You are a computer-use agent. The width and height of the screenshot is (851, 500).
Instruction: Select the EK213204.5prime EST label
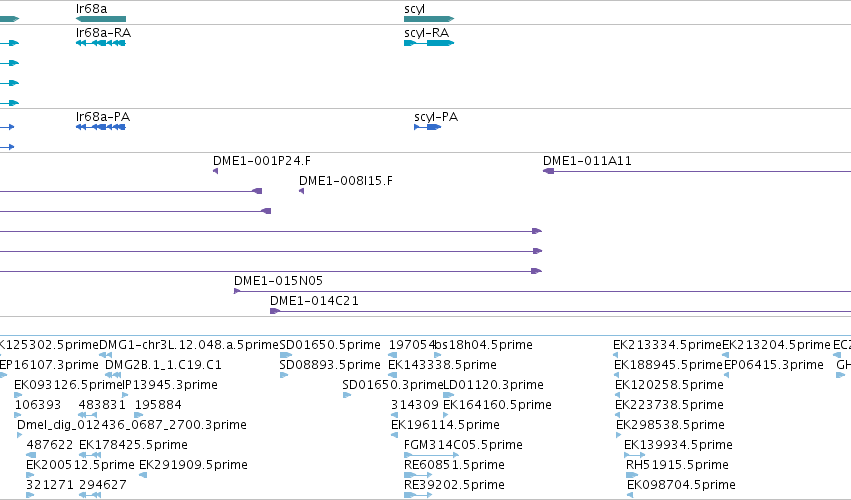coord(777,345)
